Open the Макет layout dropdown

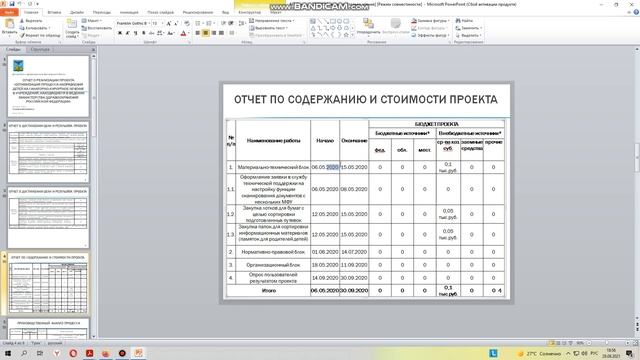pos(92,20)
